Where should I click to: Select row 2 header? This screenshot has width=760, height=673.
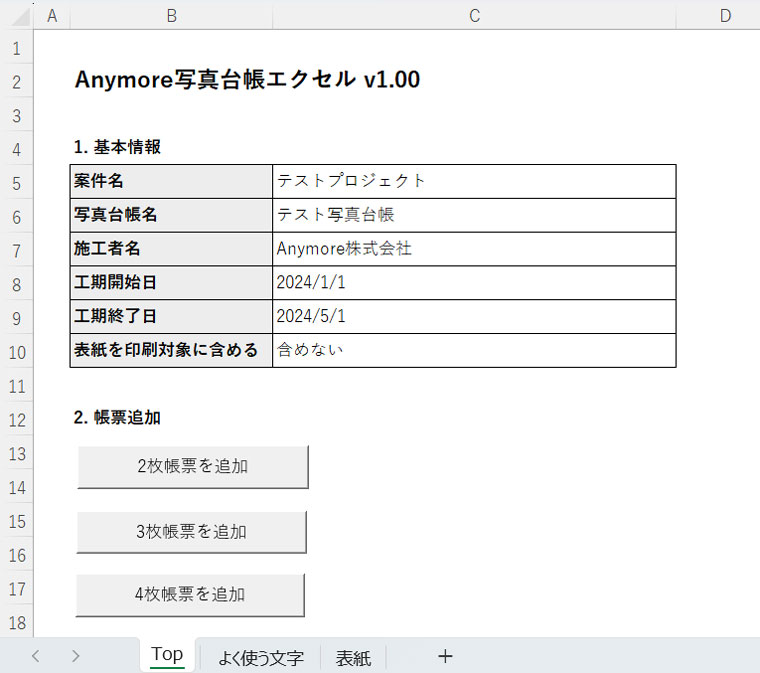click(16, 82)
